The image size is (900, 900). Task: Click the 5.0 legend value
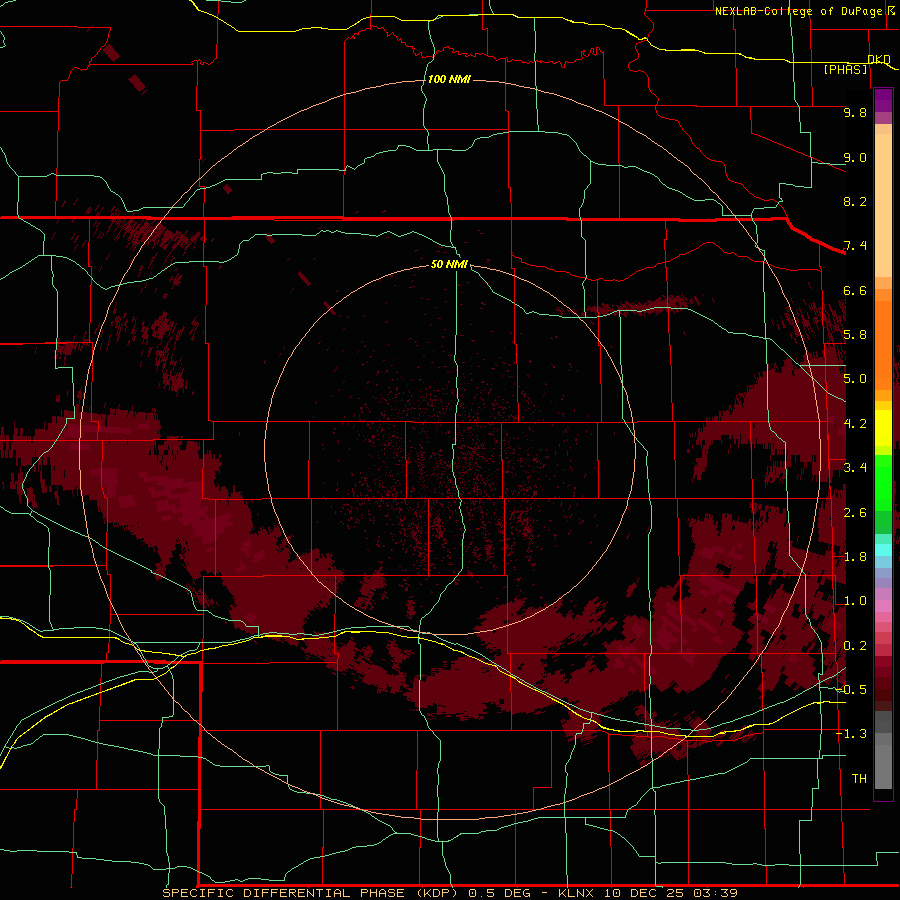(x=855, y=379)
